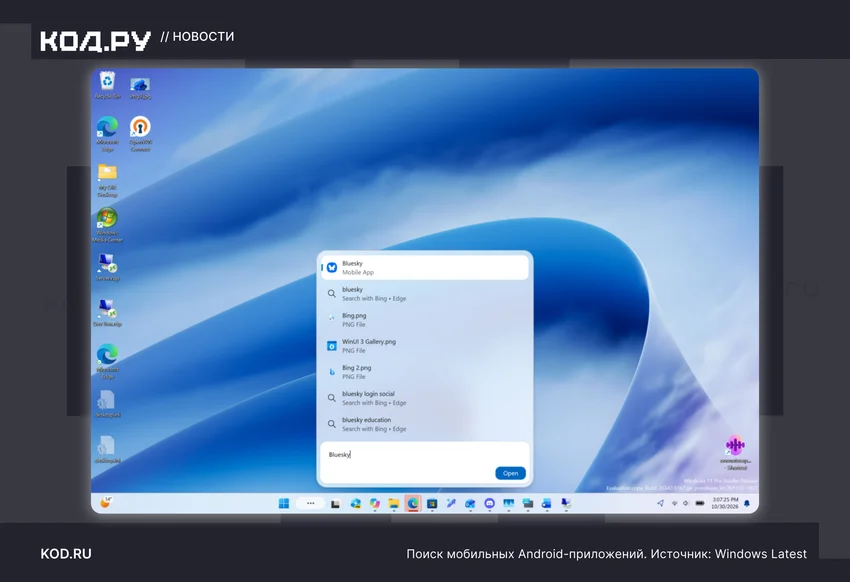Switch to the highlighted Edge taskbar icon
850x582 pixels.
click(413, 503)
